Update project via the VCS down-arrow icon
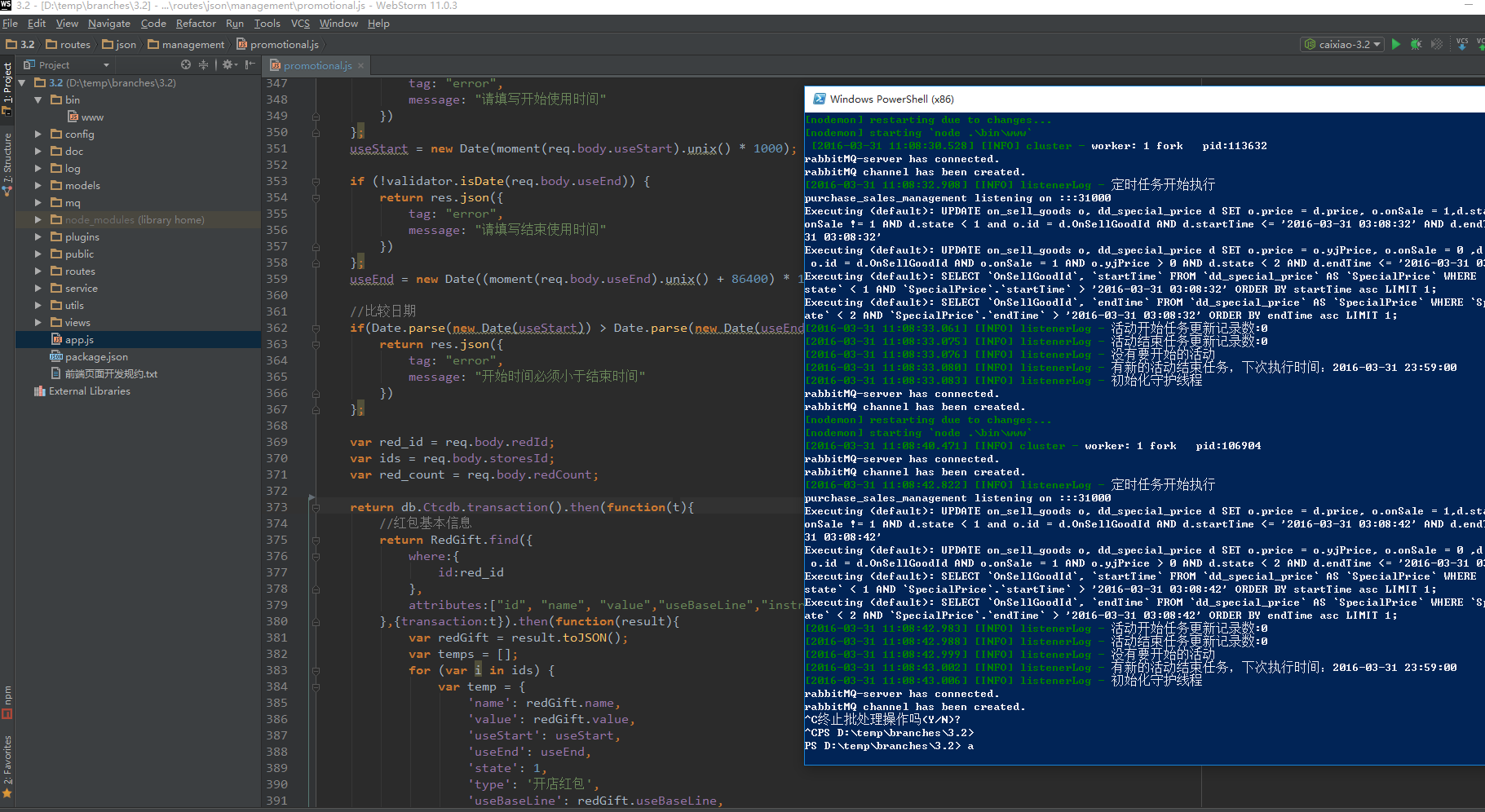 pyautogui.click(x=1462, y=44)
